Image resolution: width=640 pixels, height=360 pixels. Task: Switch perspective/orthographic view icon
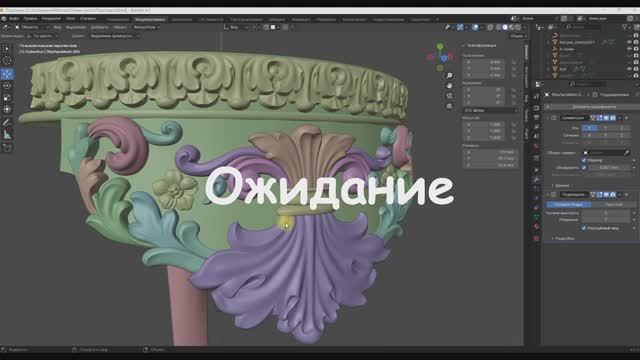tap(449, 106)
